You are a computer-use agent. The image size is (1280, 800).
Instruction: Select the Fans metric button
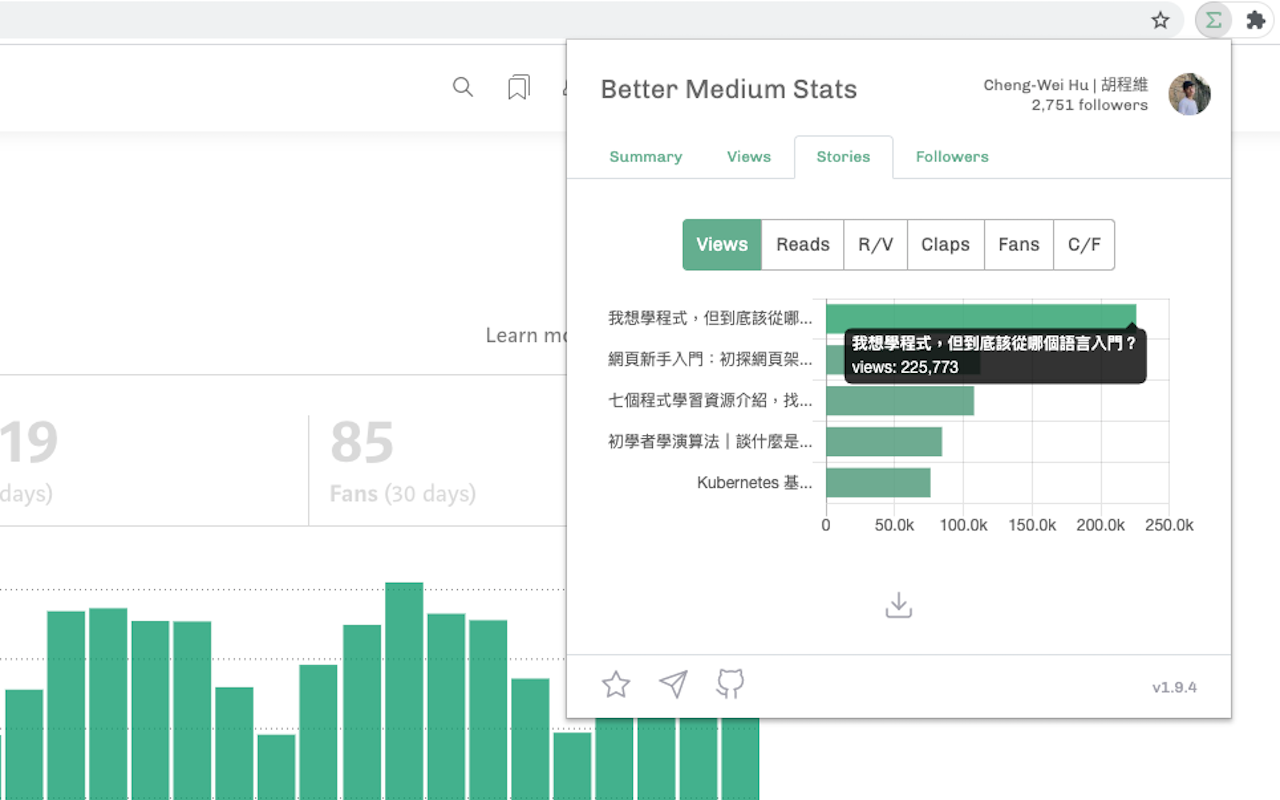tap(1019, 245)
